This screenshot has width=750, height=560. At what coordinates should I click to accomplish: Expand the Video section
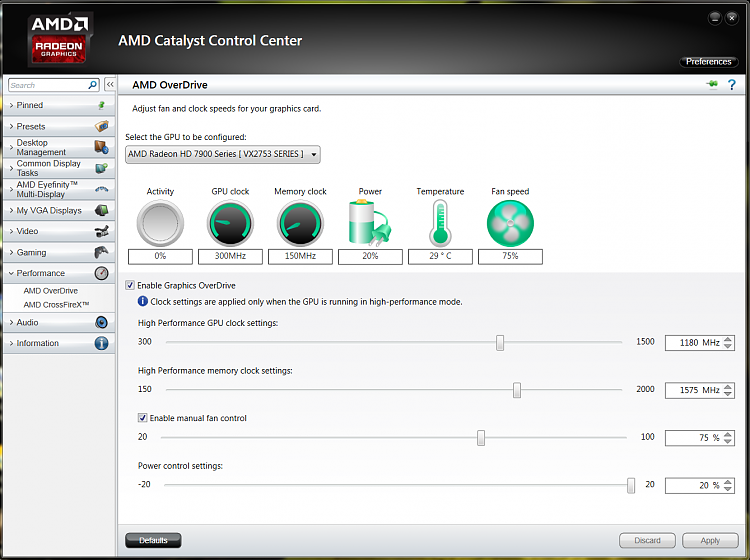pyautogui.click(x=59, y=231)
